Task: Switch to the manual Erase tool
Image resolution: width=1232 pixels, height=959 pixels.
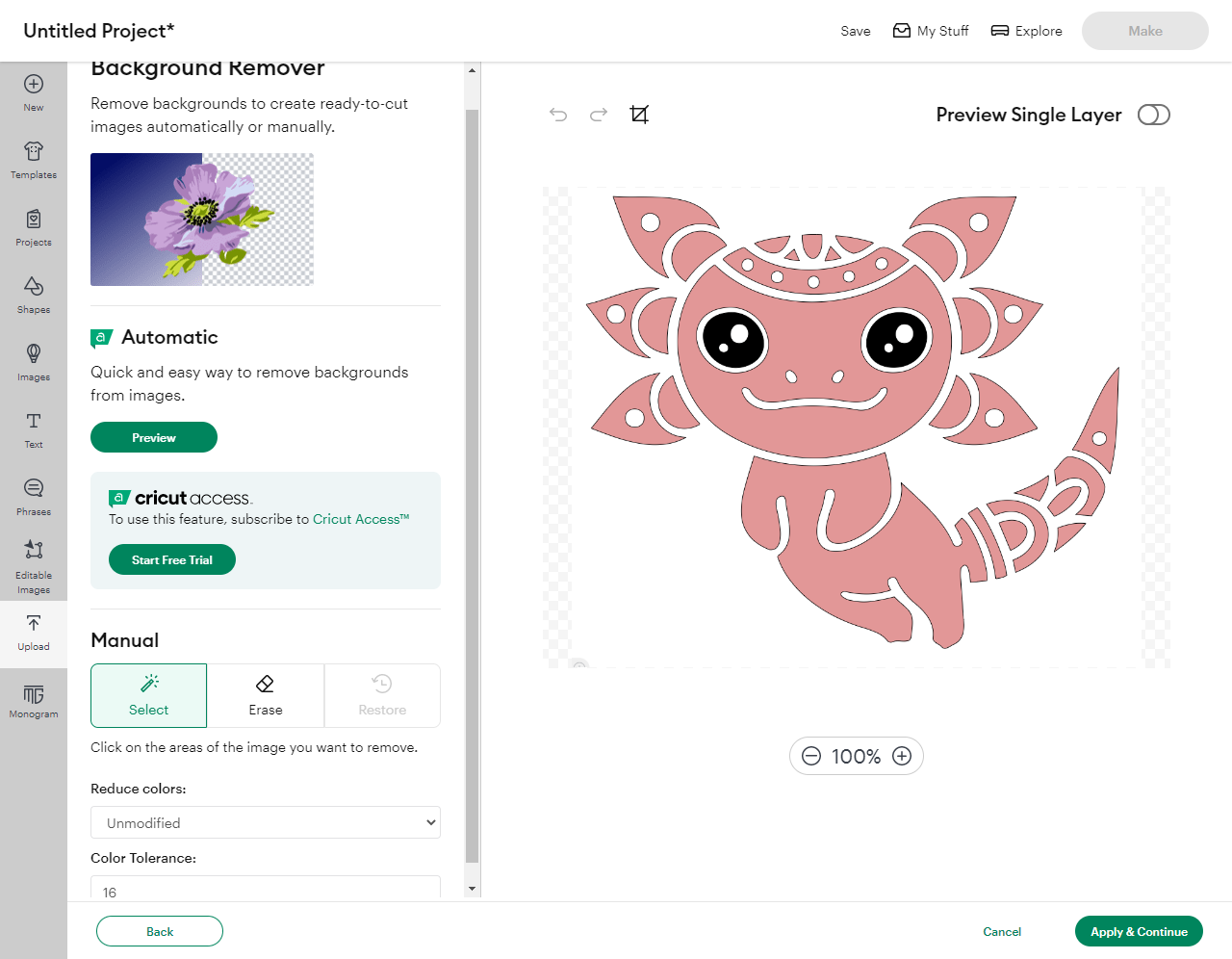Action: click(x=266, y=695)
